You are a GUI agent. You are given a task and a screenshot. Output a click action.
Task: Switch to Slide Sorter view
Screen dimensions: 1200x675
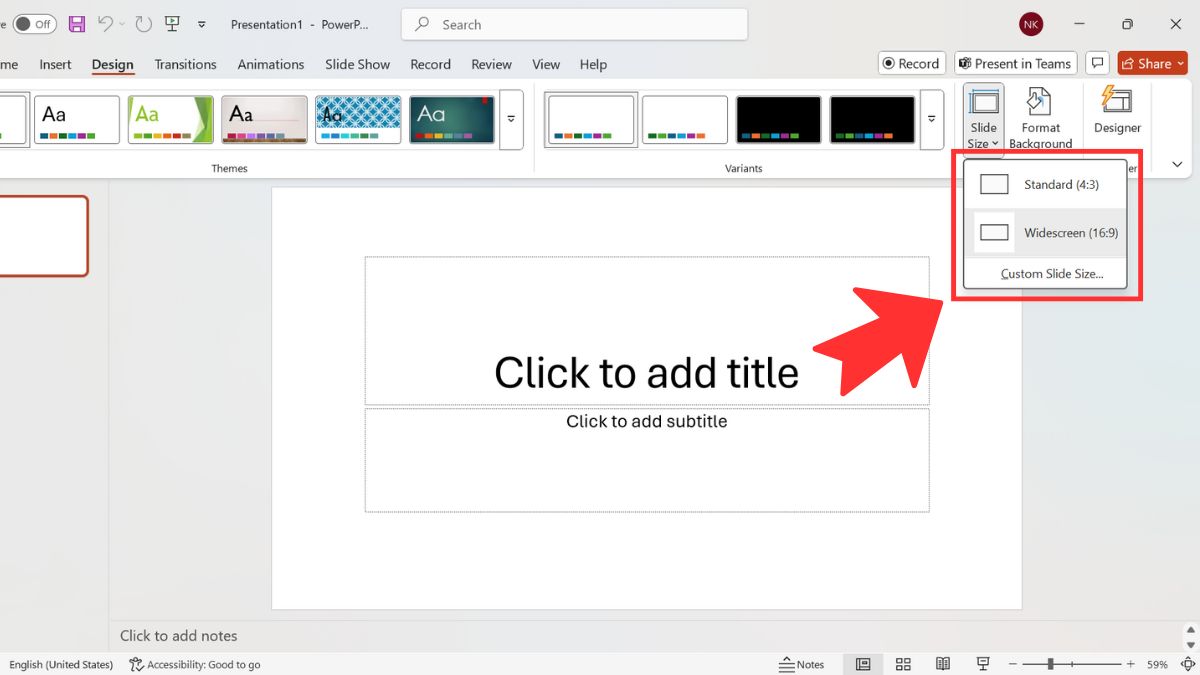pyautogui.click(x=903, y=664)
